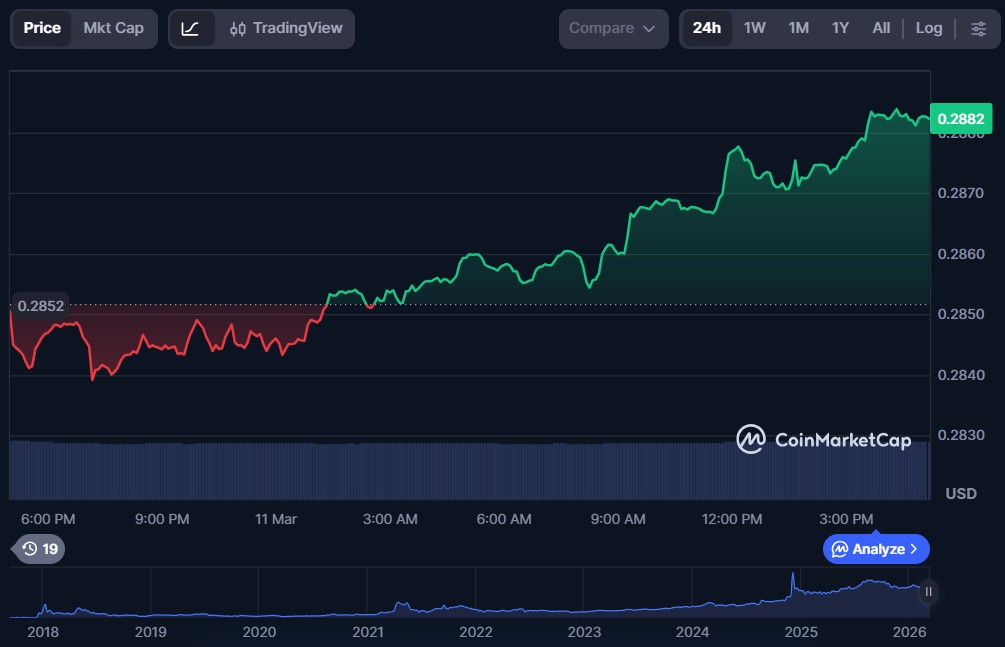The width and height of the screenshot is (1005, 647).
Task: Click the history clock icon badge
Action: click(x=40, y=549)
